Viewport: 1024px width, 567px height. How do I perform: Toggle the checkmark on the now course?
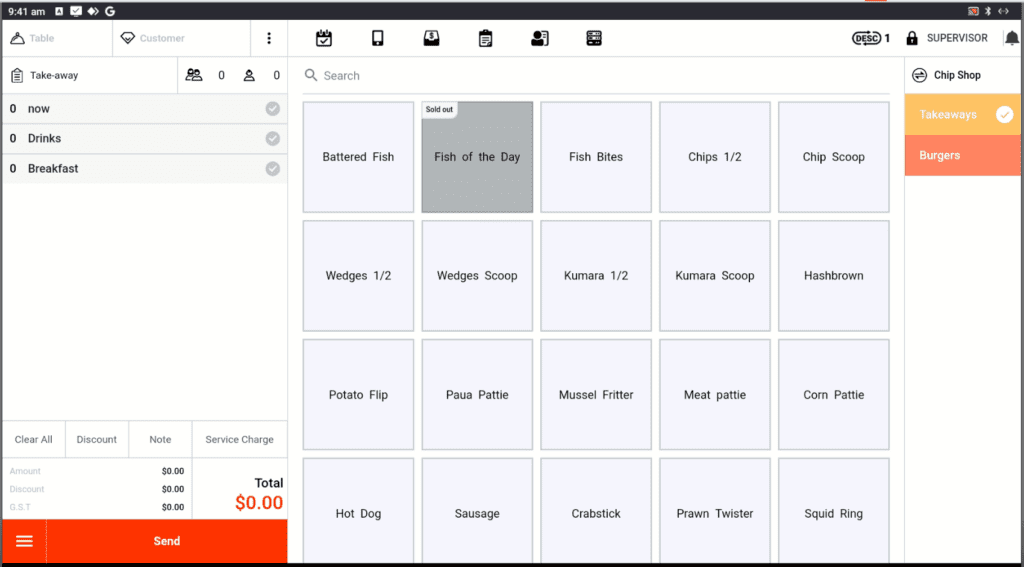point(272,109)
